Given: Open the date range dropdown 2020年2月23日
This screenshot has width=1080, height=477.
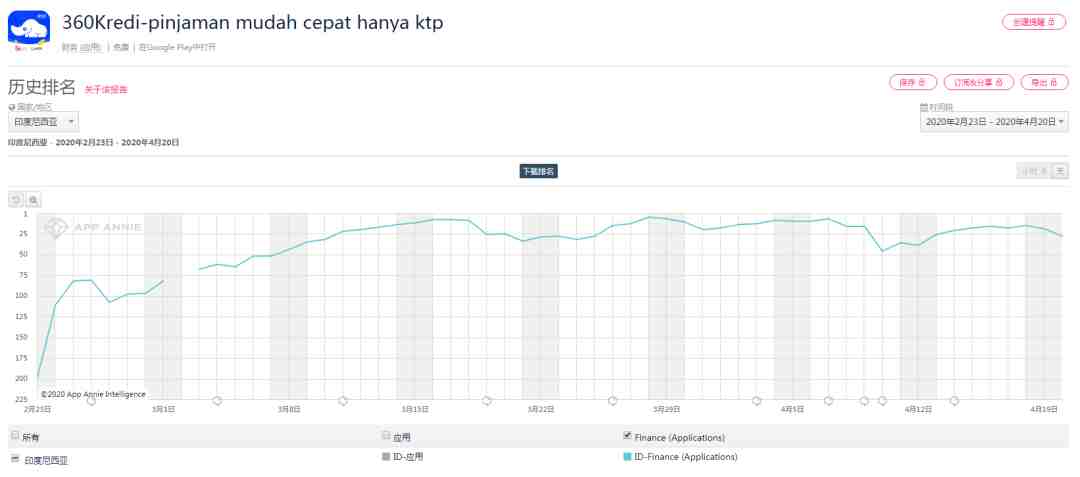Looking at the screenshot, I should [994, 122].
